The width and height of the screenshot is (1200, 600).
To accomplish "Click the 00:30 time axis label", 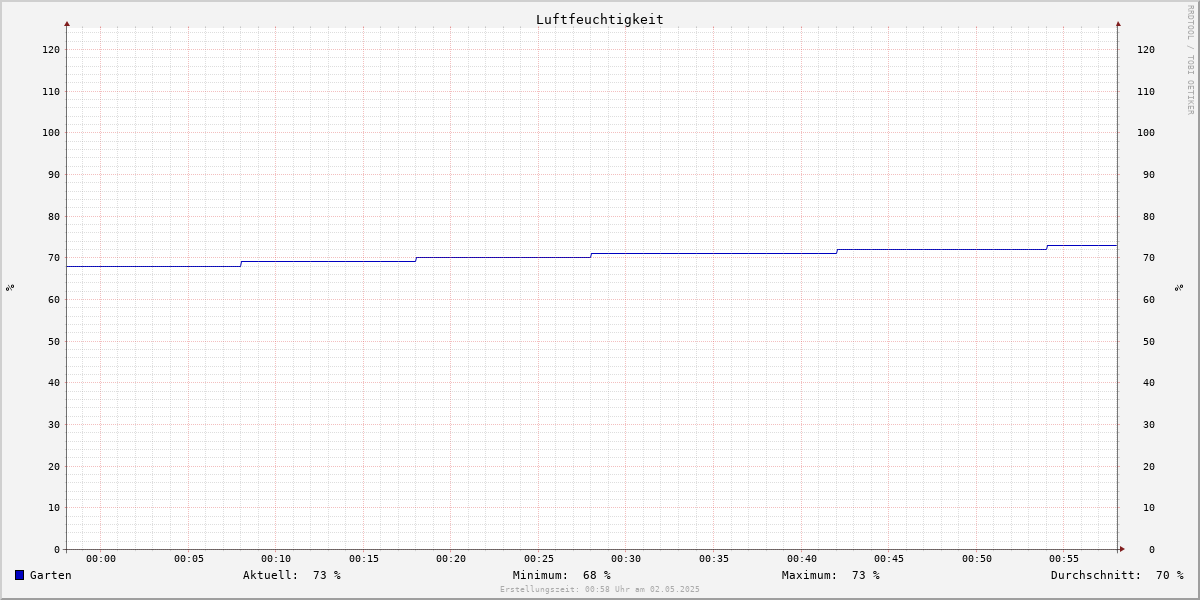I will 626,559.
